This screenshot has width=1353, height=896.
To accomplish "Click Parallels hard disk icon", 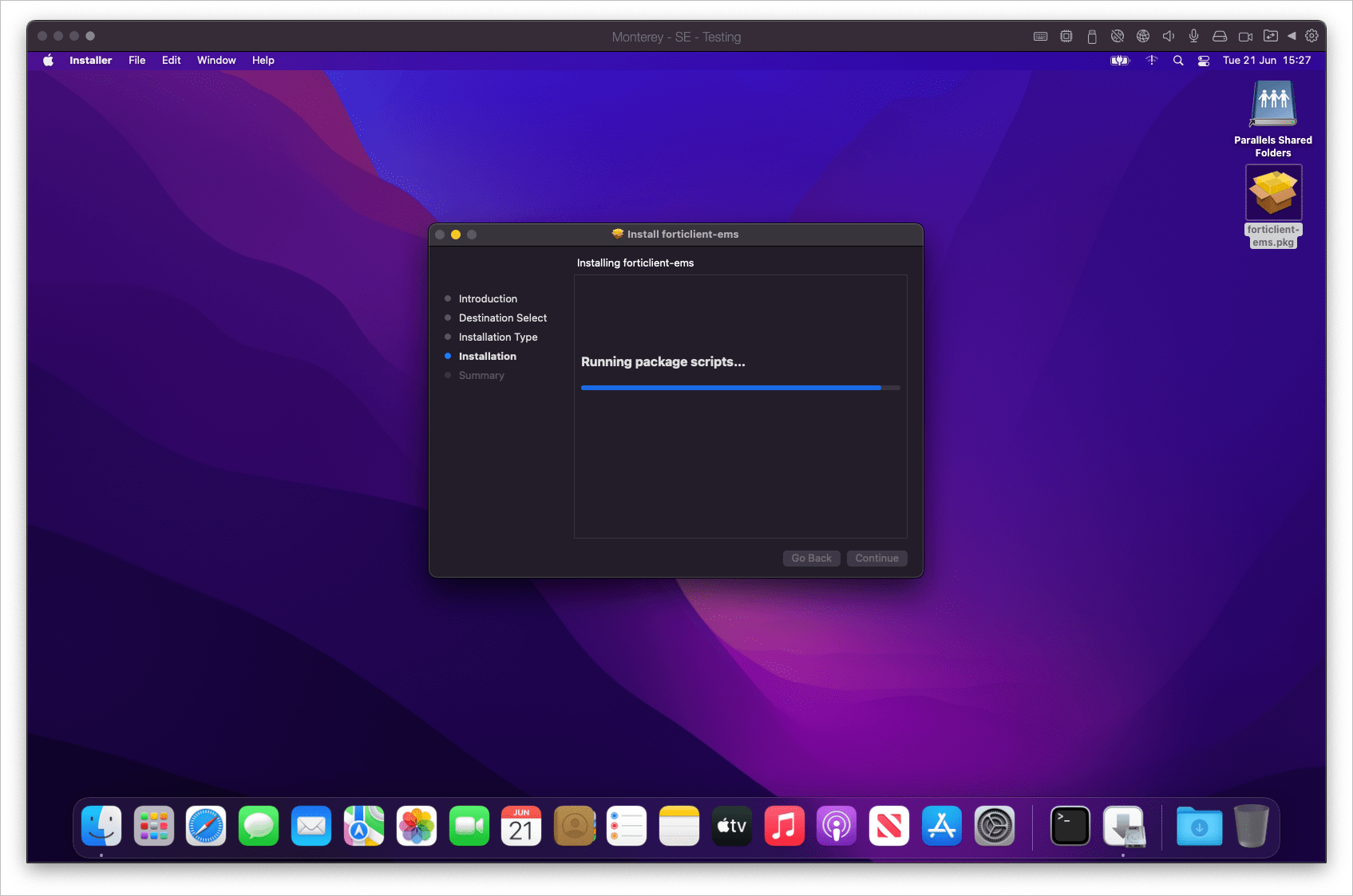I will coord(1220,36).
